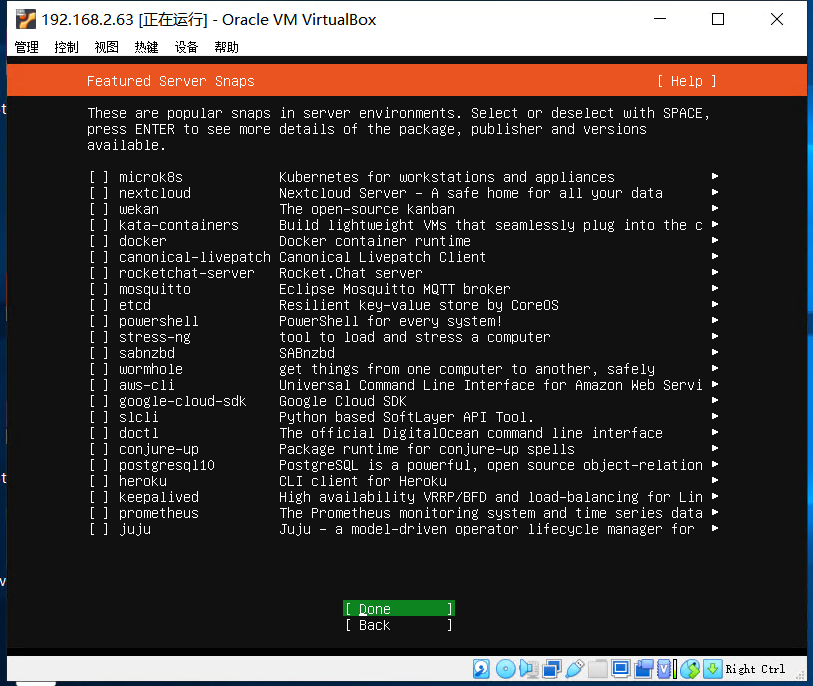Select the etcd snap checkbox
Viewport: 813px width, 686px height.
point(99,305)
